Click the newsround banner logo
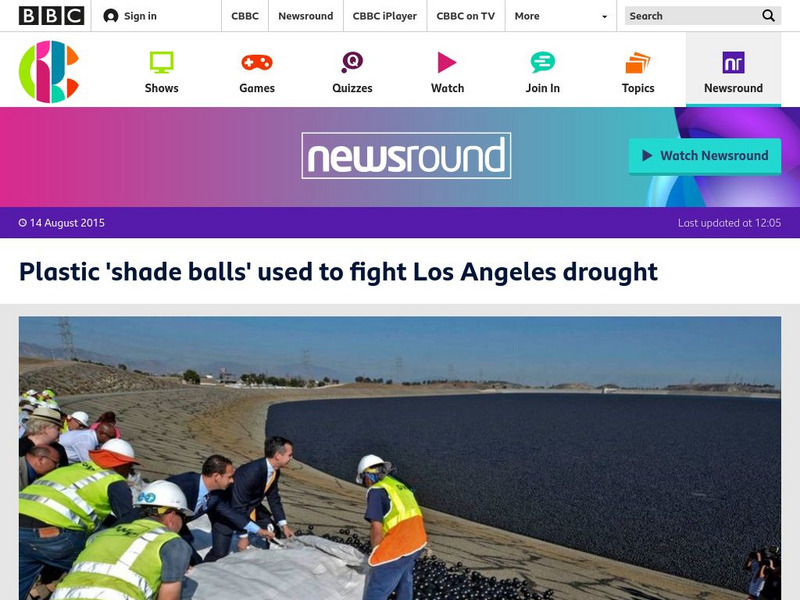 click(406, 156)
